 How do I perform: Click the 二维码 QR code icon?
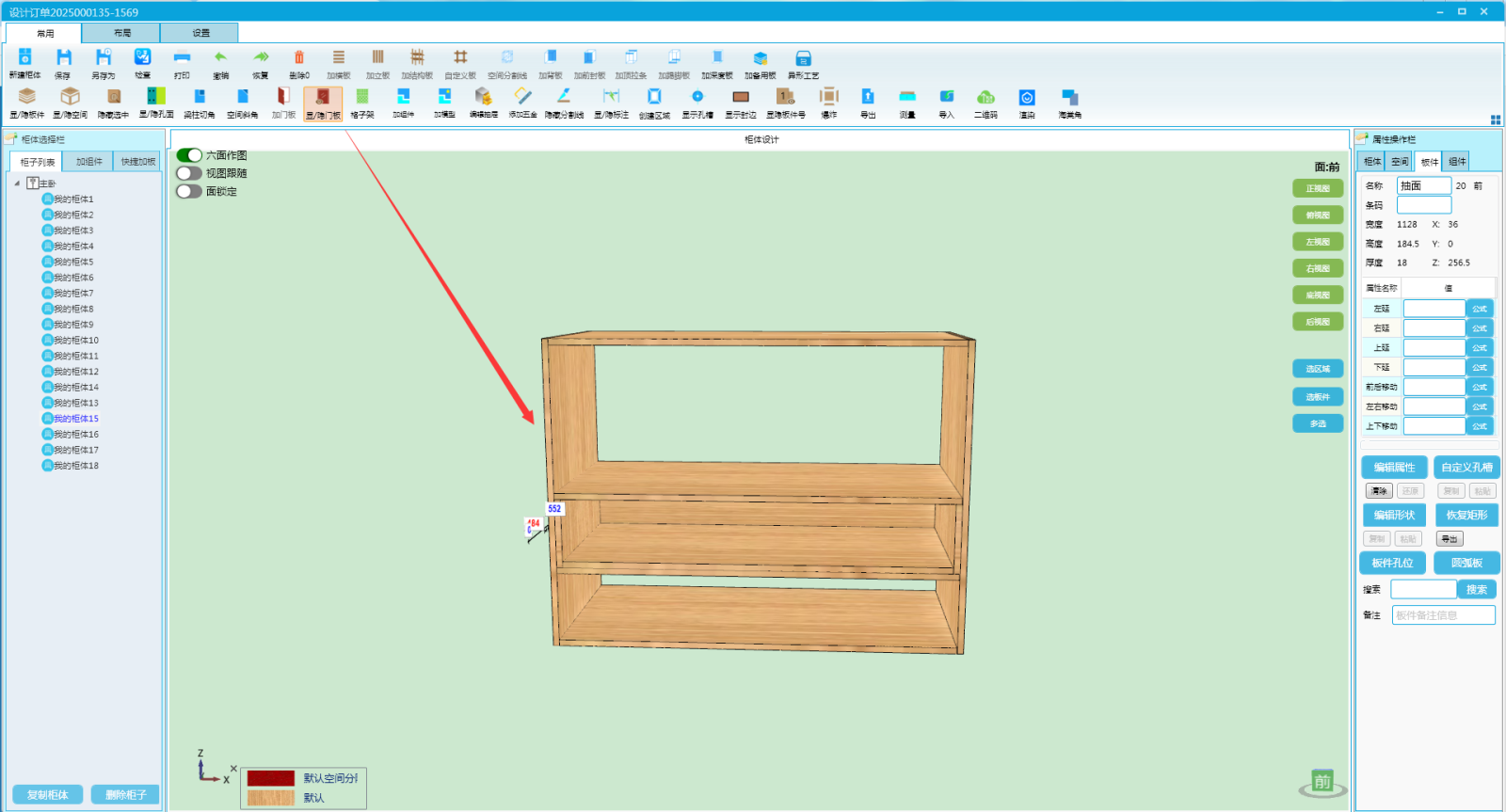point(985,96)
